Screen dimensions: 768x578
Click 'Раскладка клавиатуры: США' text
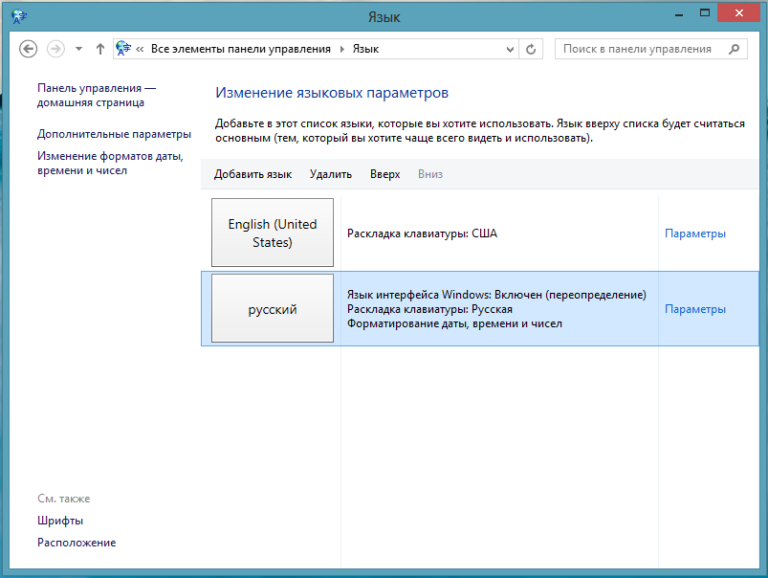point(422,234)
